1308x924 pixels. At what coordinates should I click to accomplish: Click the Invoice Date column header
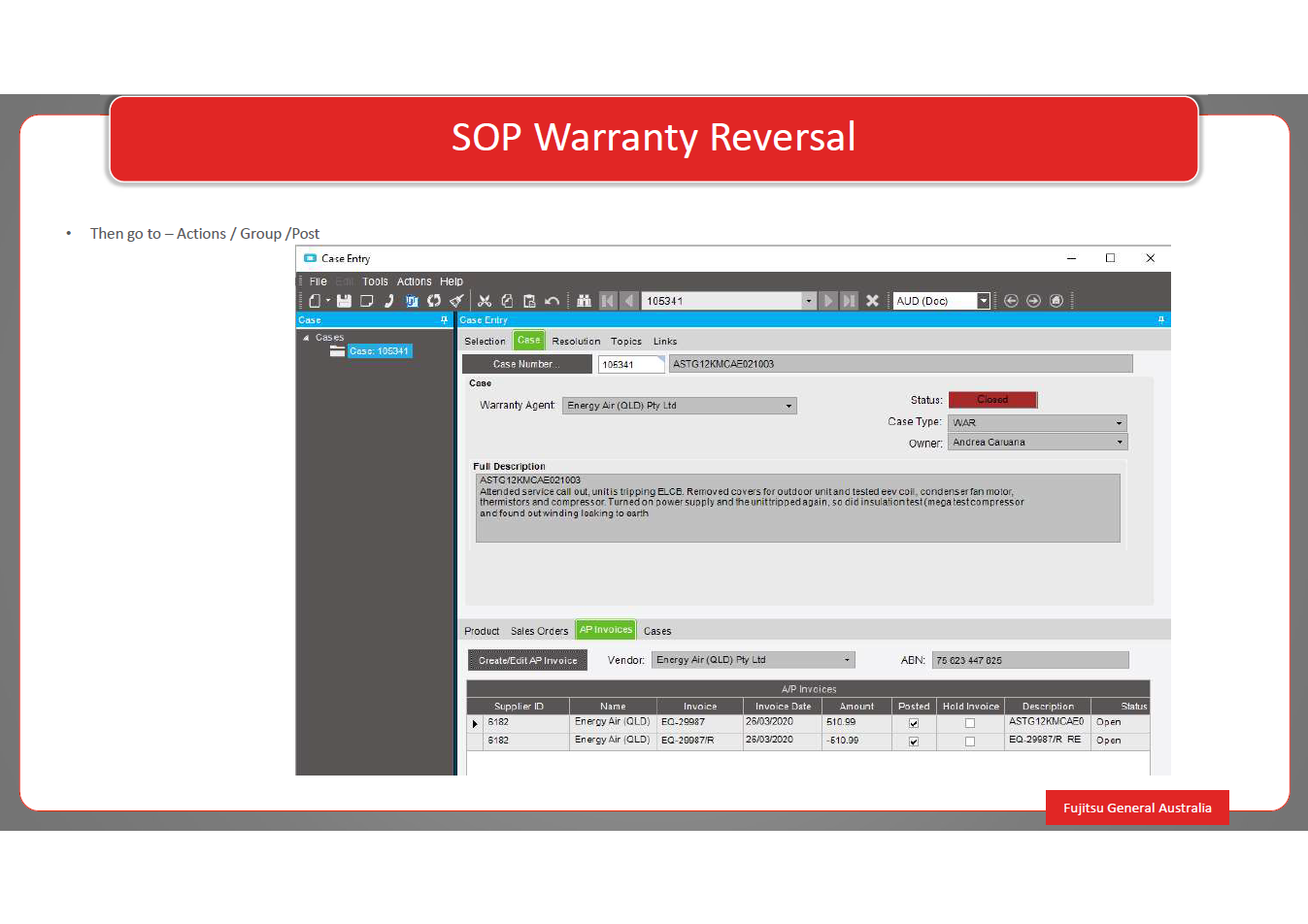[x=783, y=707]
